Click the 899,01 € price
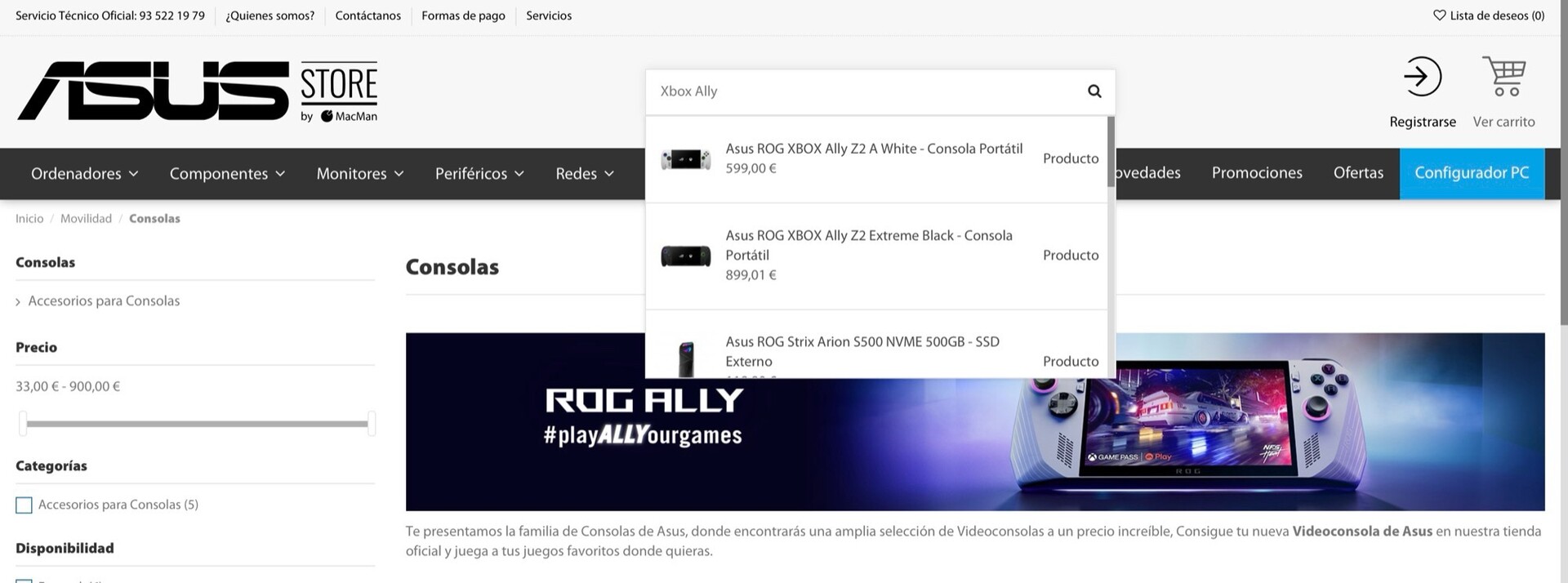 (x=751, y=275)
